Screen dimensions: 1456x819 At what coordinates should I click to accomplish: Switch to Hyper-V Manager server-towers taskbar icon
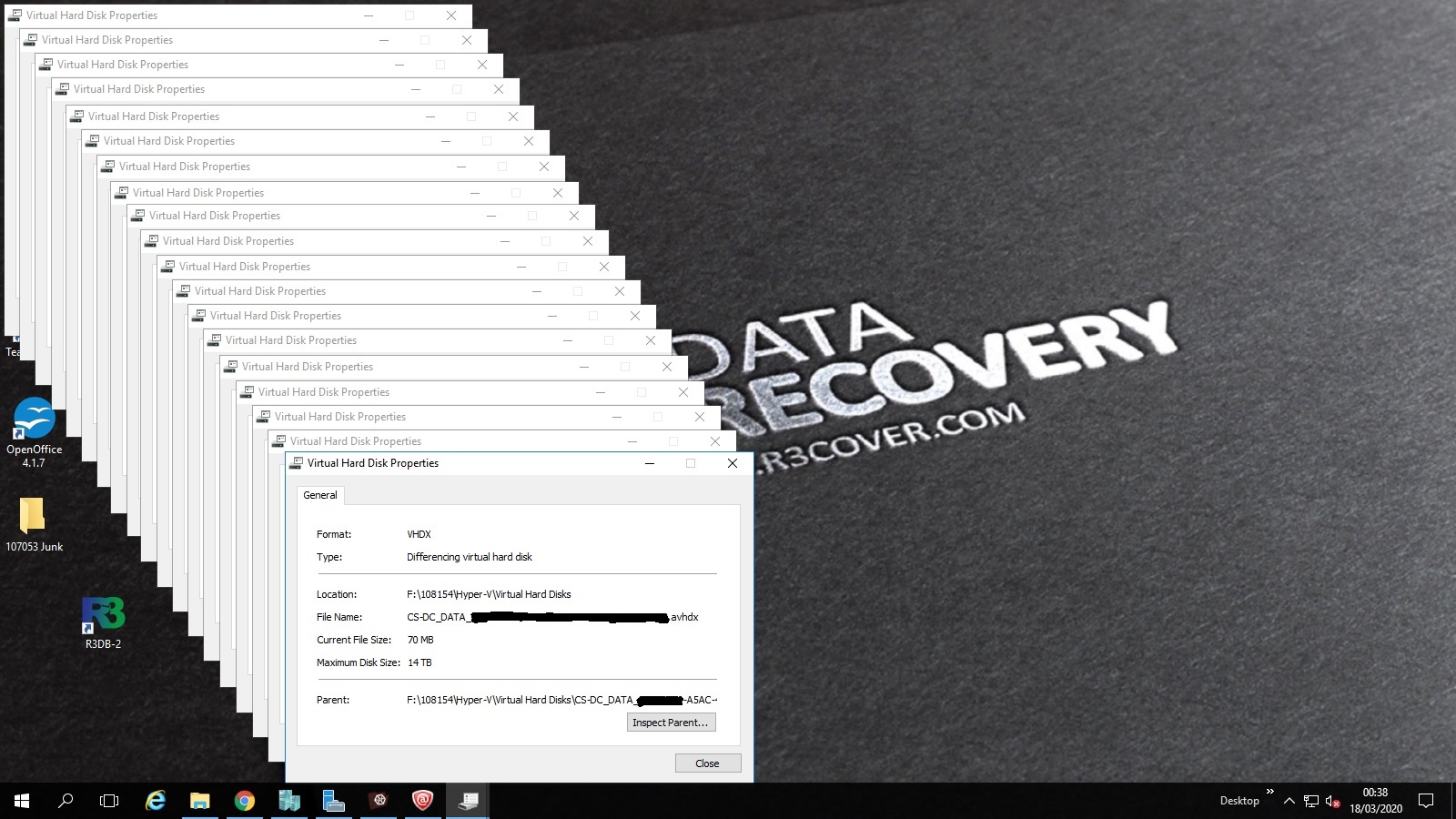(289, 801)
